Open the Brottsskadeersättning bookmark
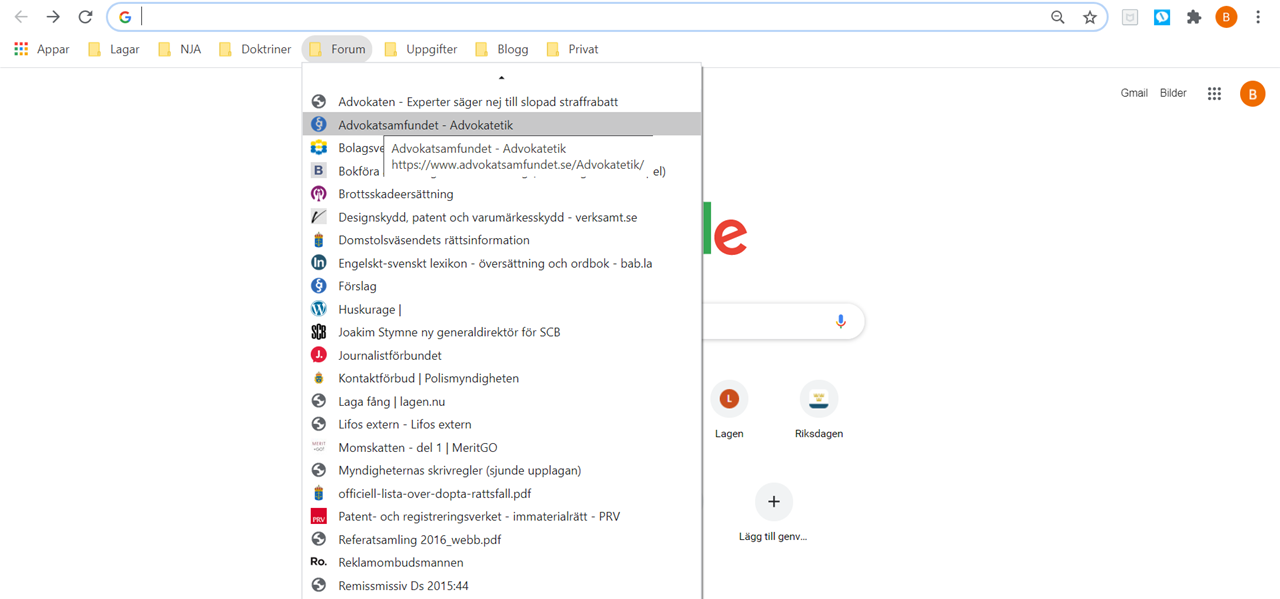The height and width of the screenshot is (599, 1280). click(501, 194)
